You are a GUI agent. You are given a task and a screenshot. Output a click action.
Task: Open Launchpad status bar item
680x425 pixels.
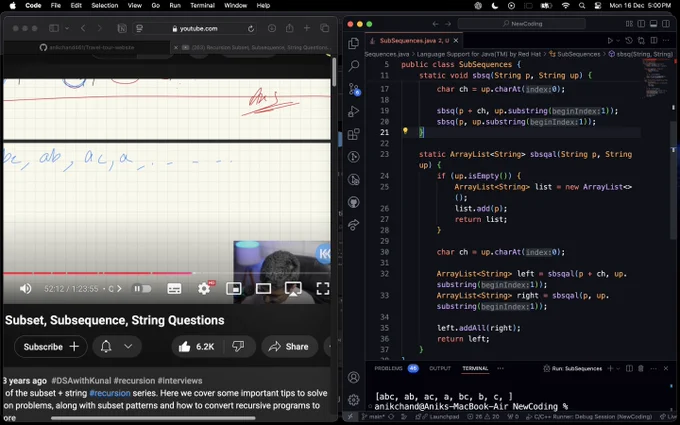437,417
